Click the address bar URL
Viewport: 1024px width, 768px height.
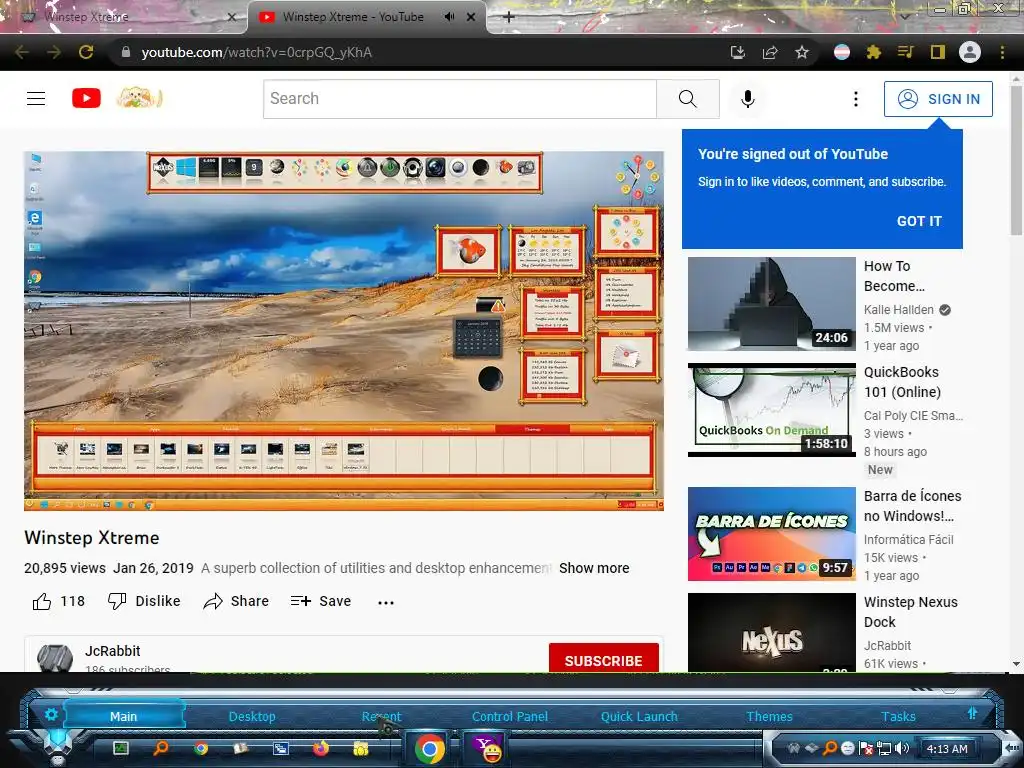[257, 52]
